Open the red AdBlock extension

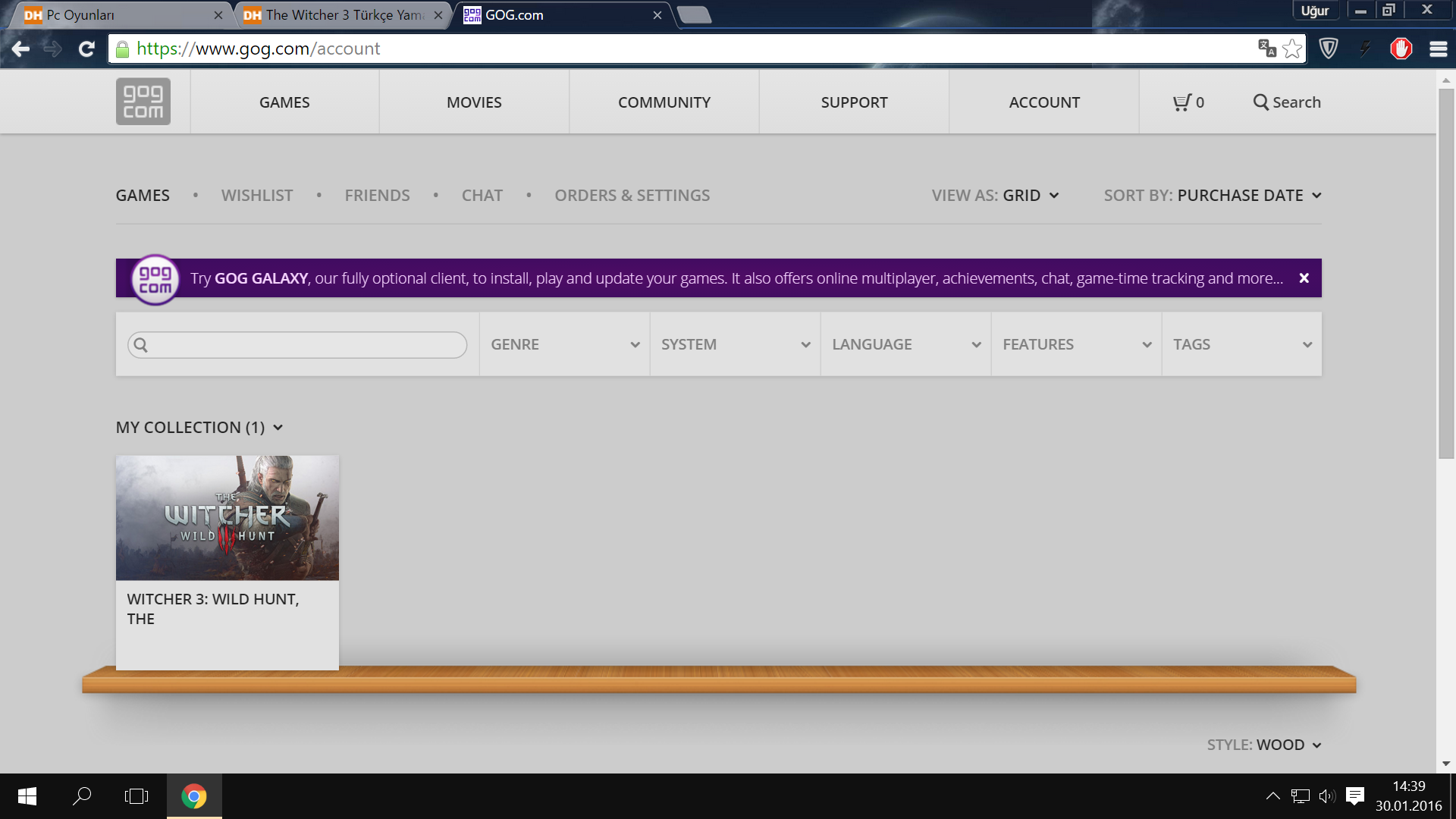pyautogui.click(x=1401, y=49)
